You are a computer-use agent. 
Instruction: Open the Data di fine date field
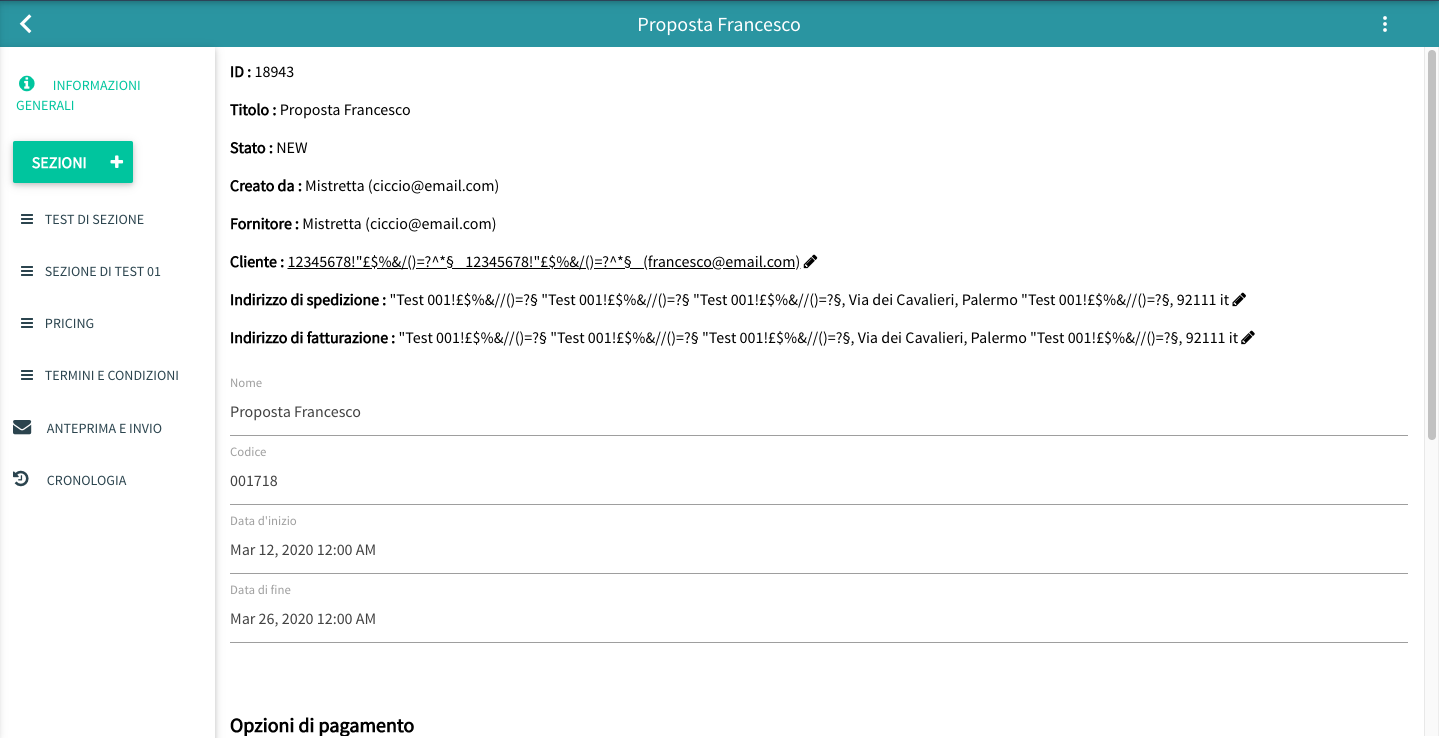pos(818,619)
